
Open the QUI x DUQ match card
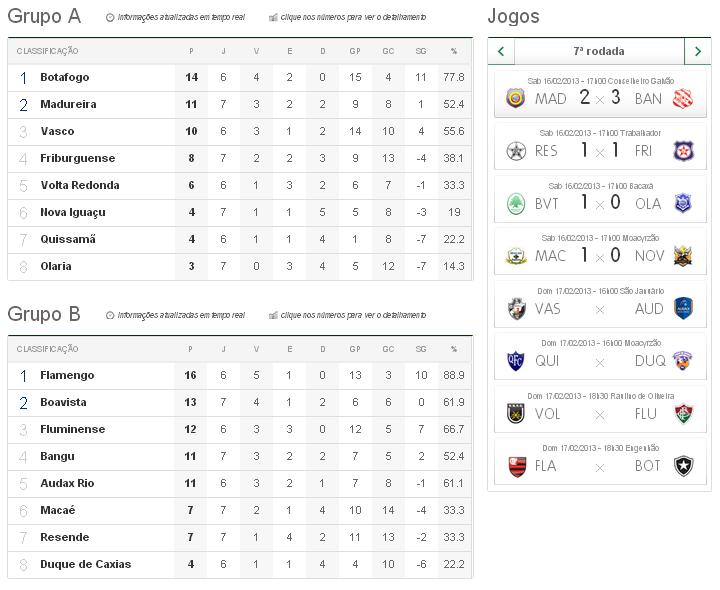pyautogui.click(x=599, y=360)
